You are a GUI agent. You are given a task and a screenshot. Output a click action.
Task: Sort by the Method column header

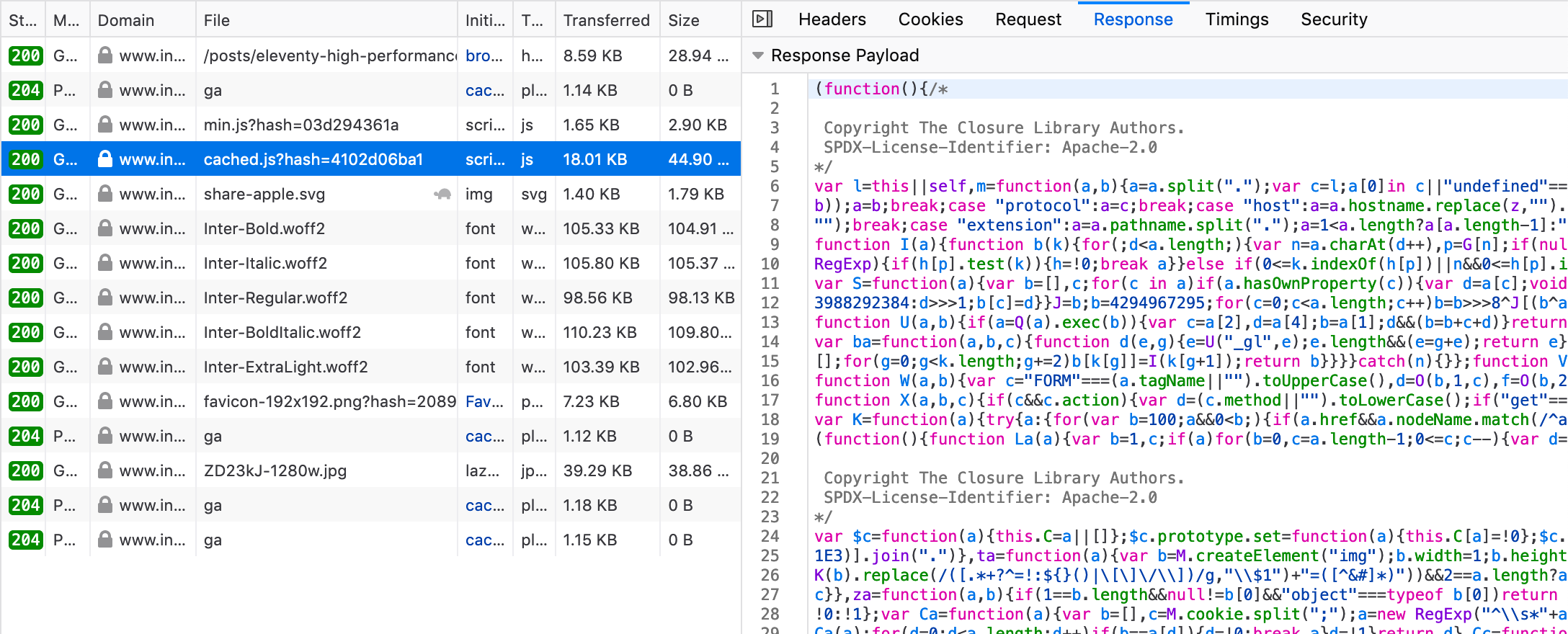tap(67, 20)
